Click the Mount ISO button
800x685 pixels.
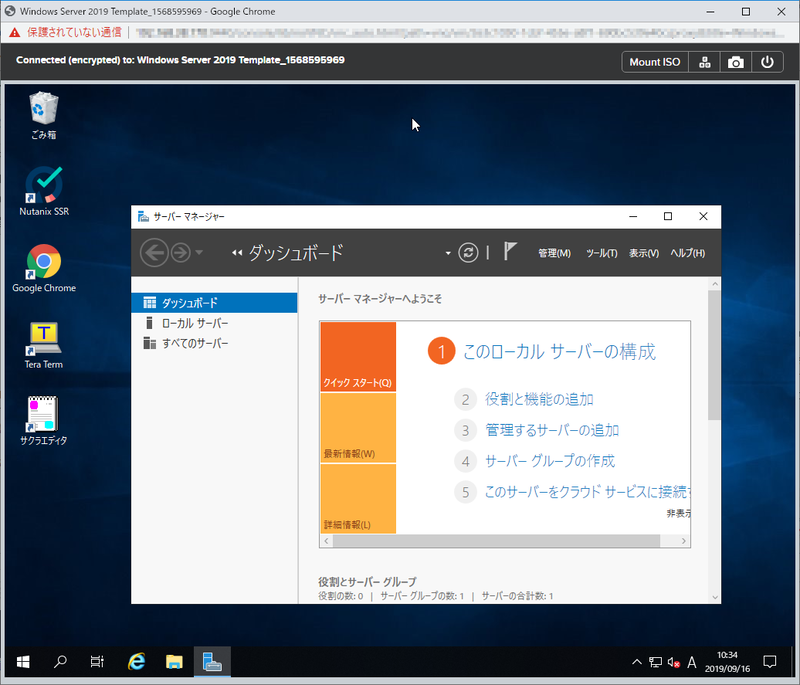(655, 62)
